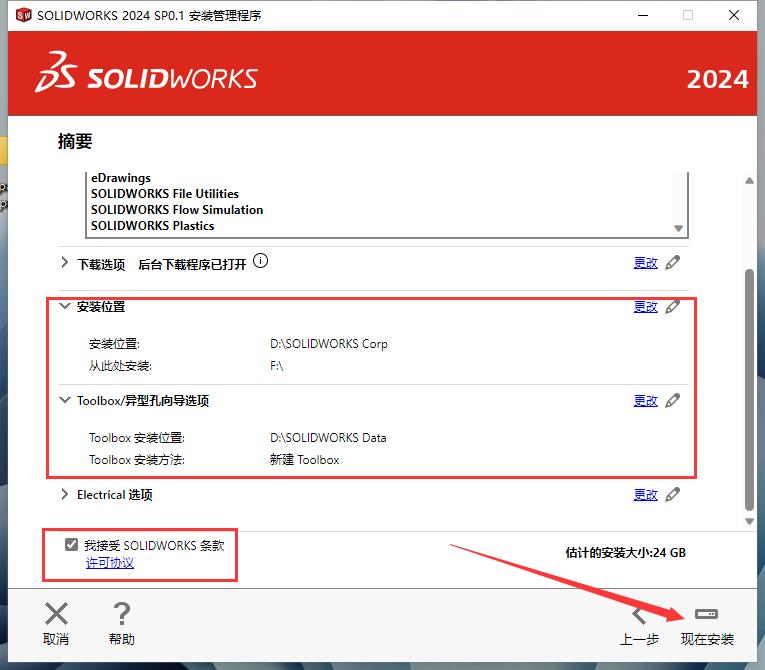
Task: Click the main summary vertical scrollbar
Action: (x=750, y=390)
